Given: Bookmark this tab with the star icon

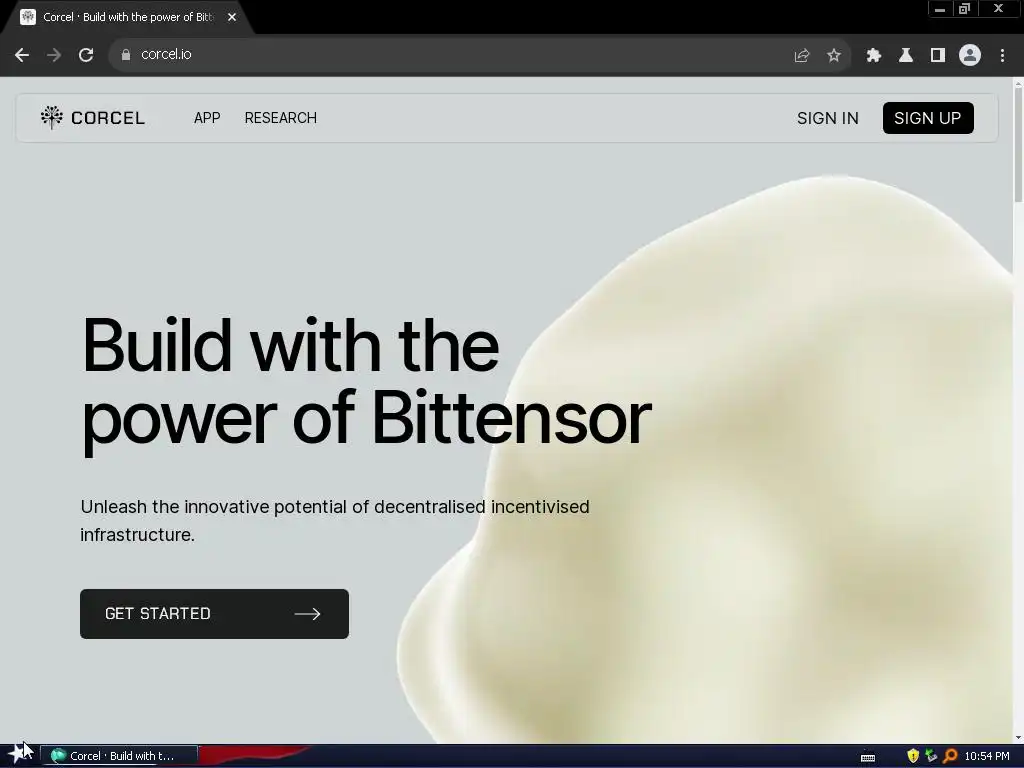Looking at the screenshot, I should pyautogui.click(x=833, y=56).
